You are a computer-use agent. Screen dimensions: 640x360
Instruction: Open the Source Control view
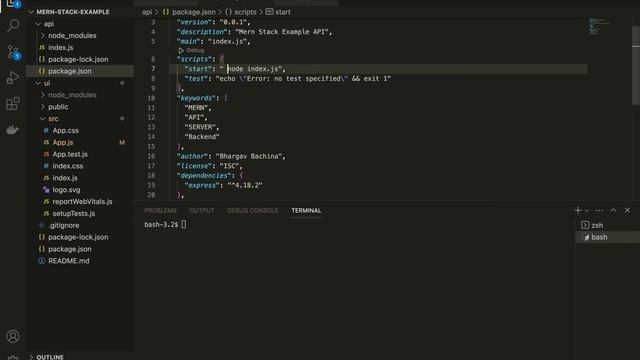coord(13,52)
